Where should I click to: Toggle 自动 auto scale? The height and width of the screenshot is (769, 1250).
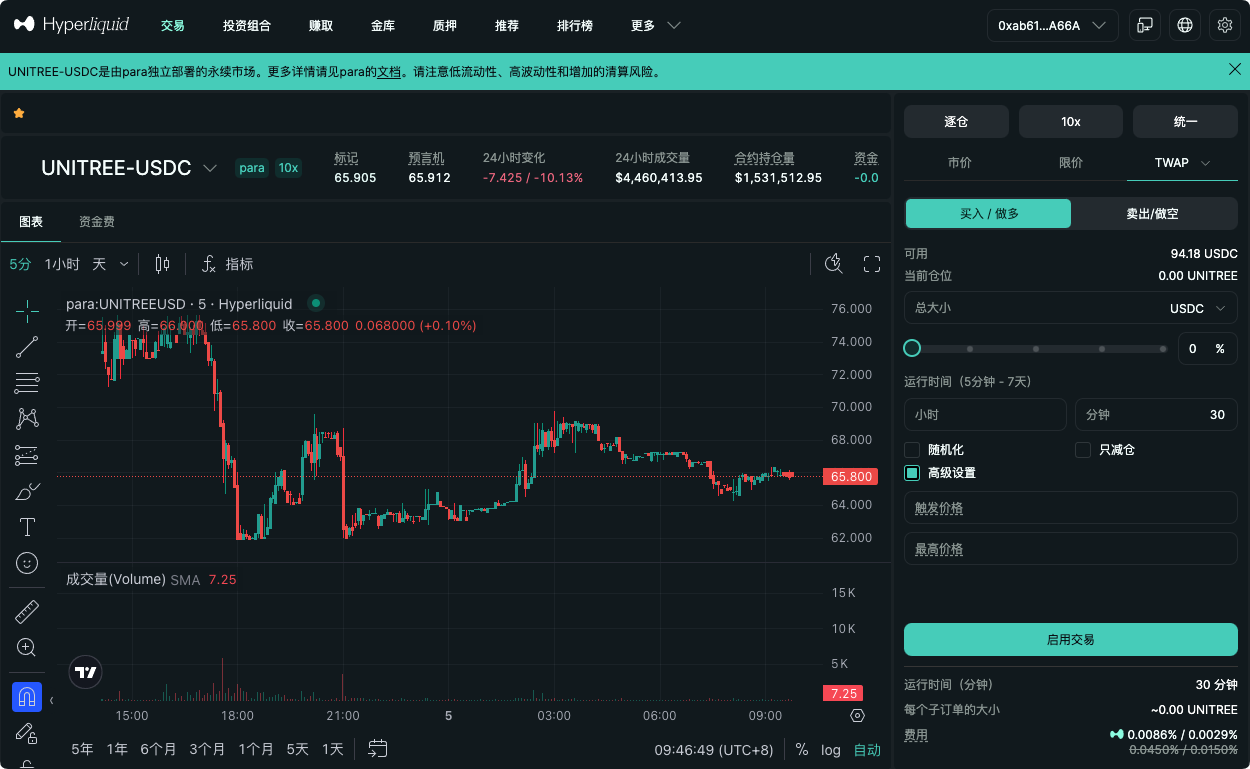867,749
